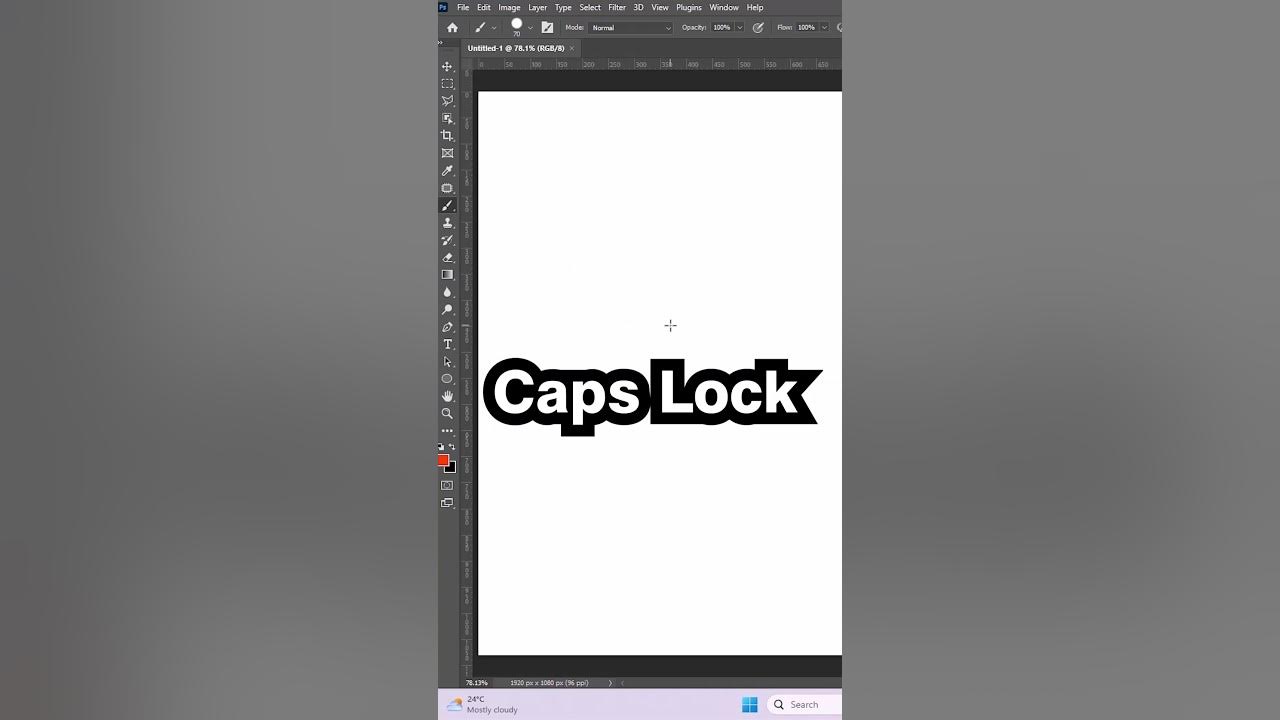This screenshot has width=1280, height=720.
Task: Open the Edit menu
Action: 484,7
